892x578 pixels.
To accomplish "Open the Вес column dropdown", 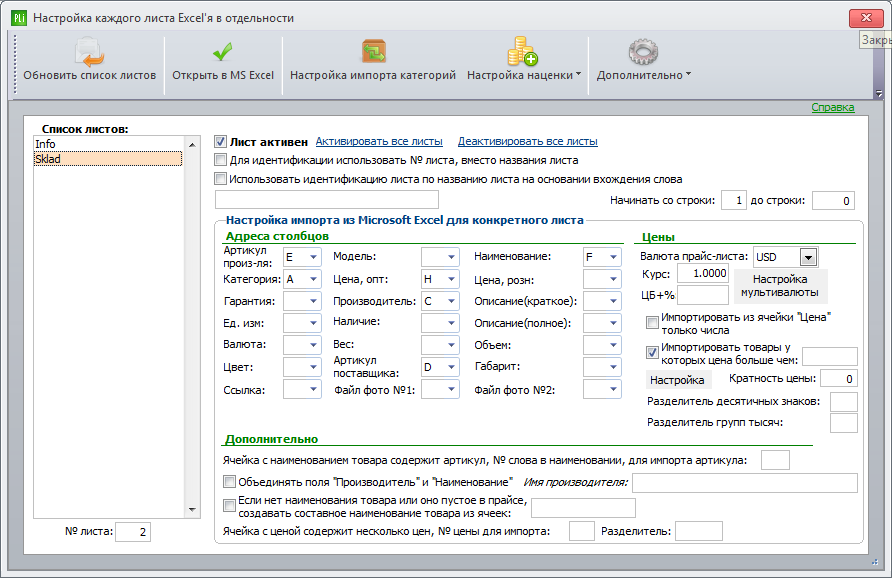I will pos(451,345).
